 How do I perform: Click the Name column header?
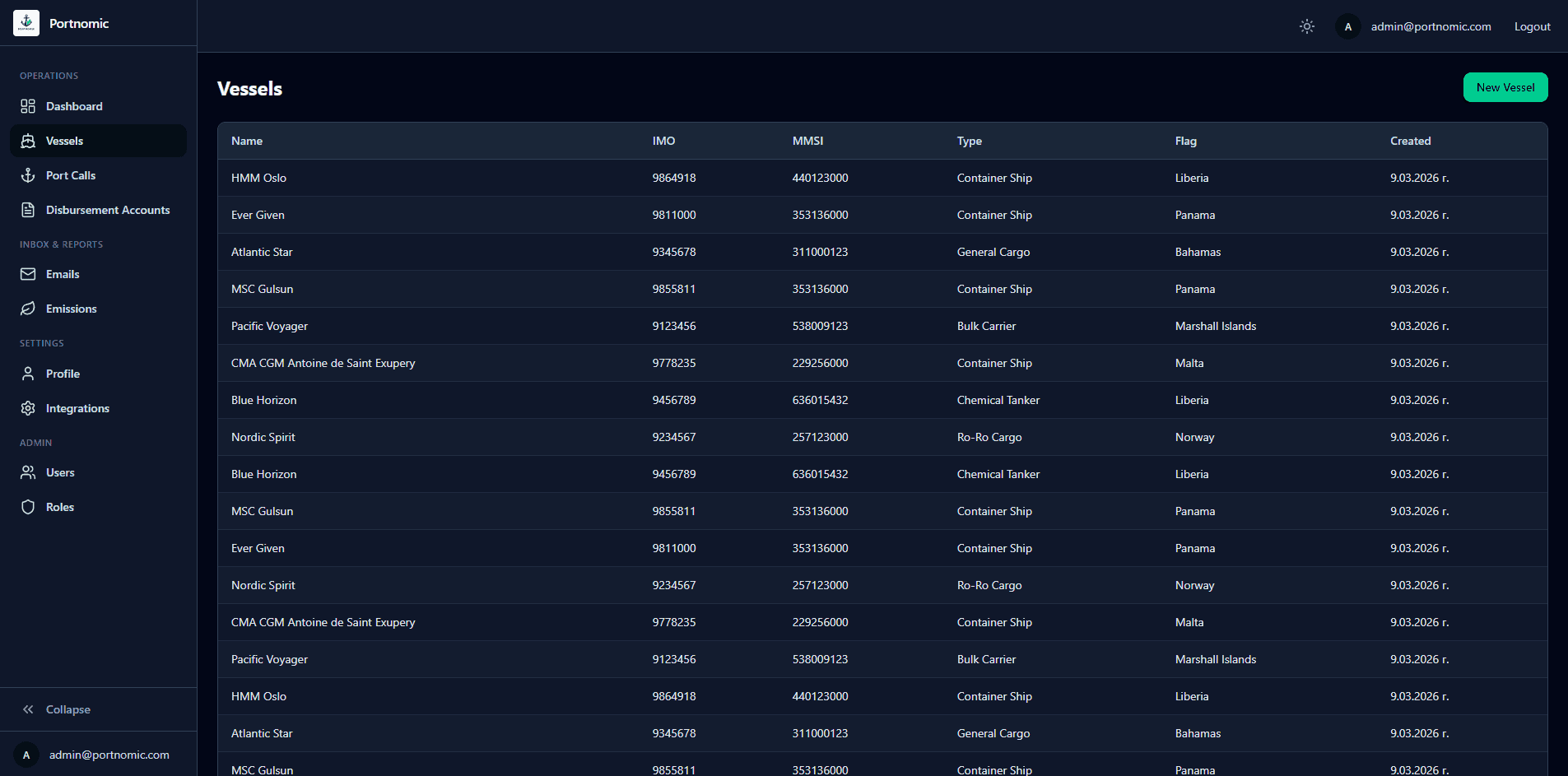(x=247, y=141)
